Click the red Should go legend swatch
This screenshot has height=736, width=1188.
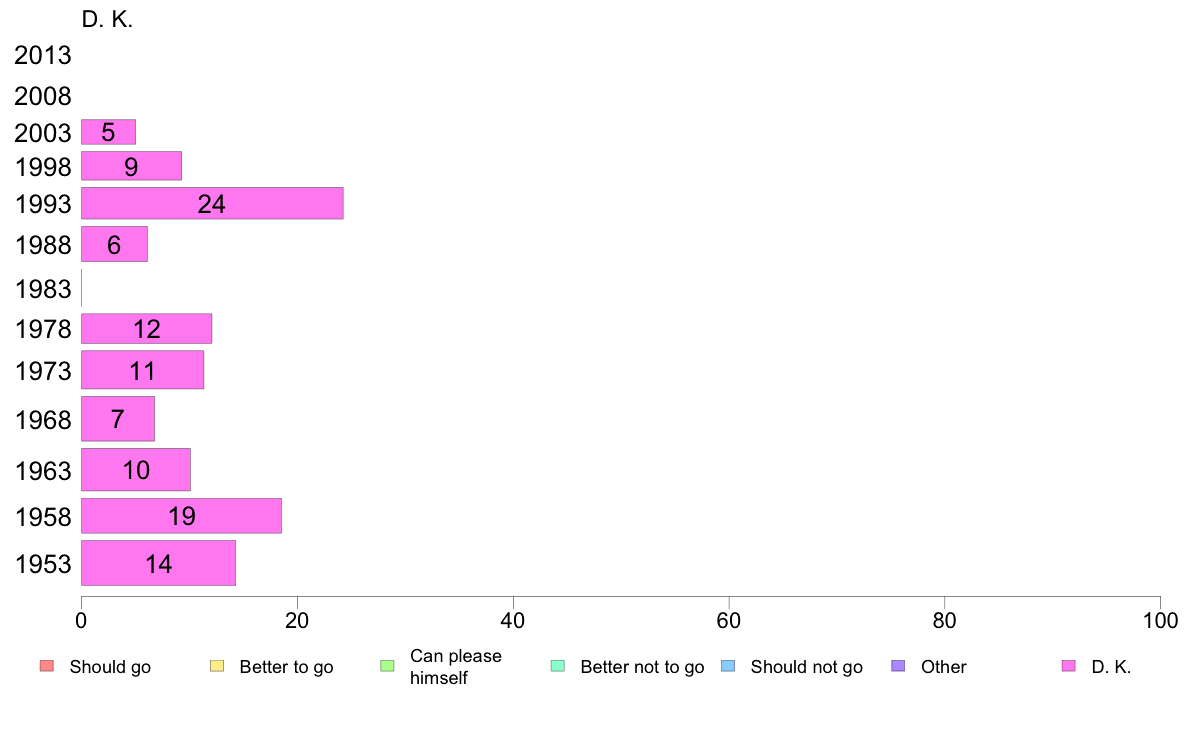(47, 666)
